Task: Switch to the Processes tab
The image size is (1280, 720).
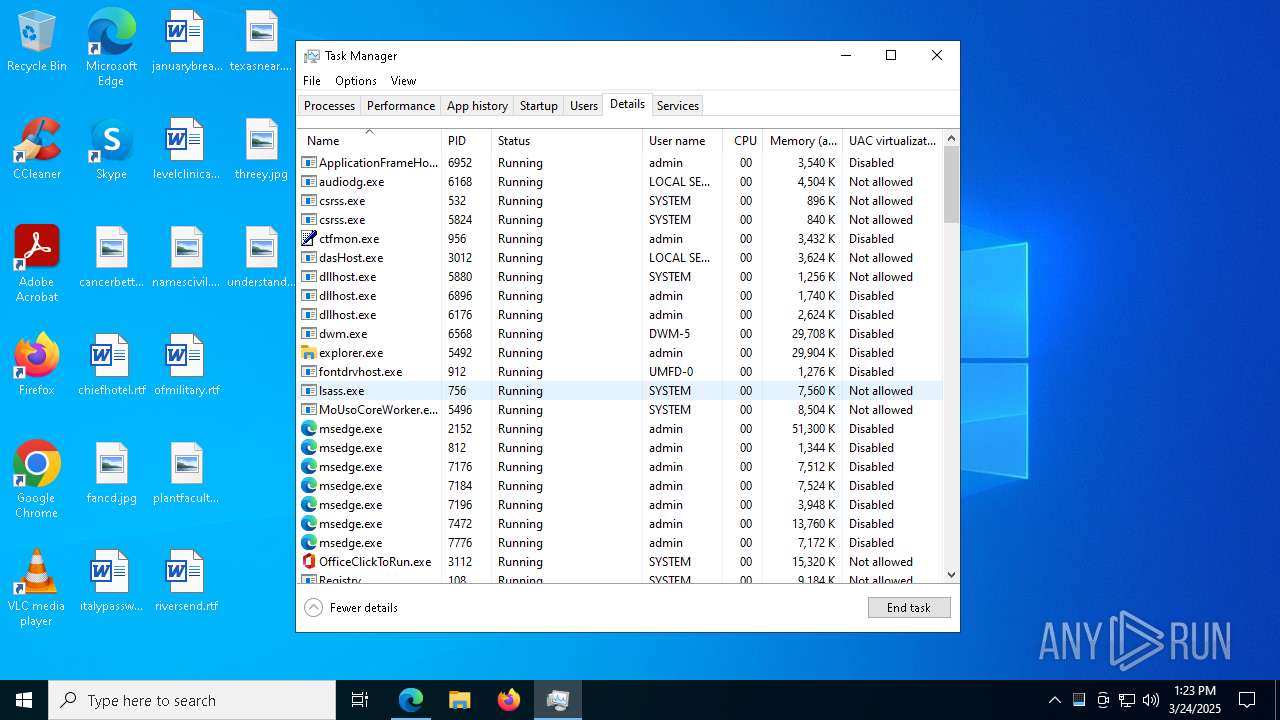Action: click(x=329, y=106)
